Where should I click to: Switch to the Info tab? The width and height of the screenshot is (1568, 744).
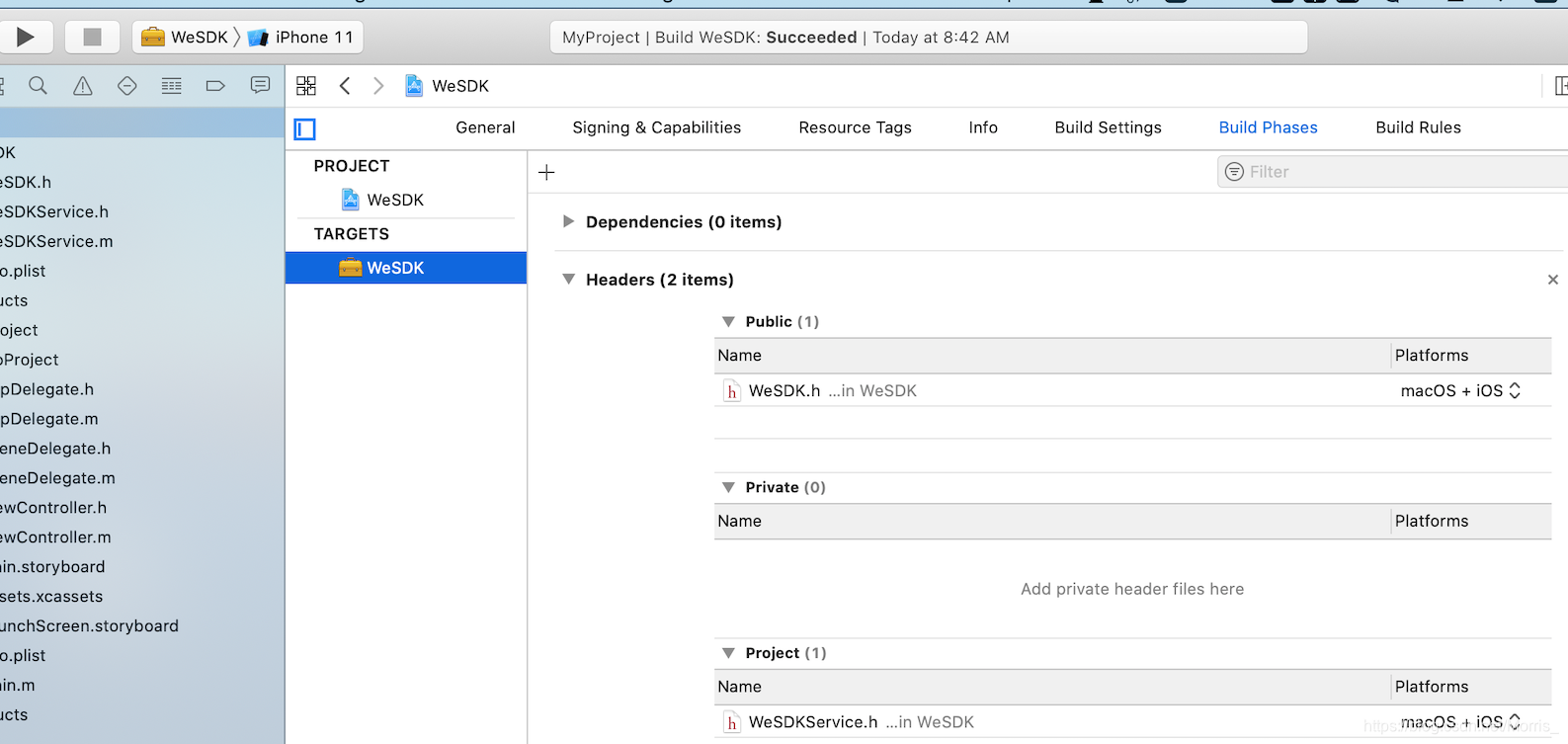[x=983, y=127]
